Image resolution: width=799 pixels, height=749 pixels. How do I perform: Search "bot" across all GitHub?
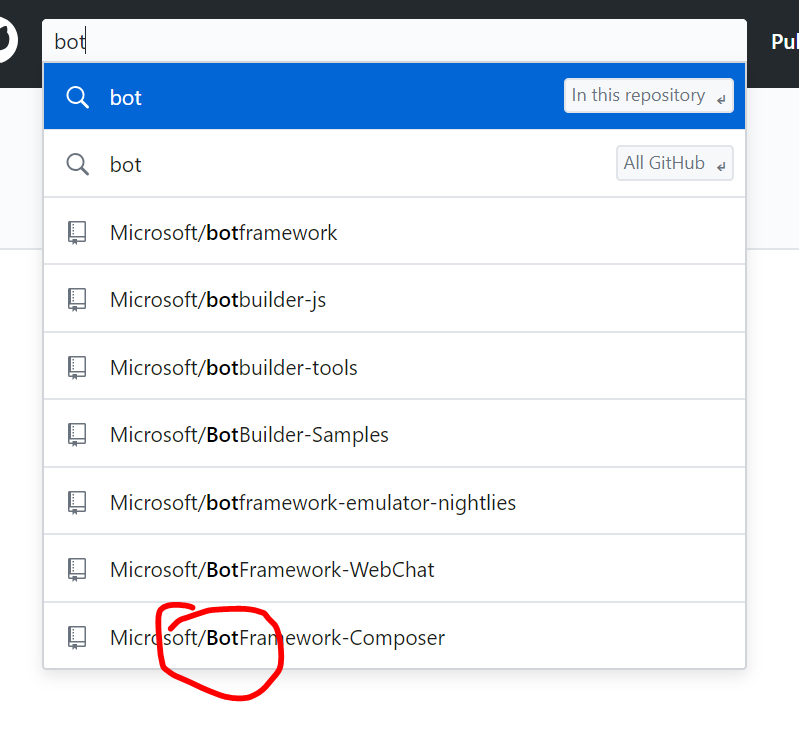(x=394, y=164)
